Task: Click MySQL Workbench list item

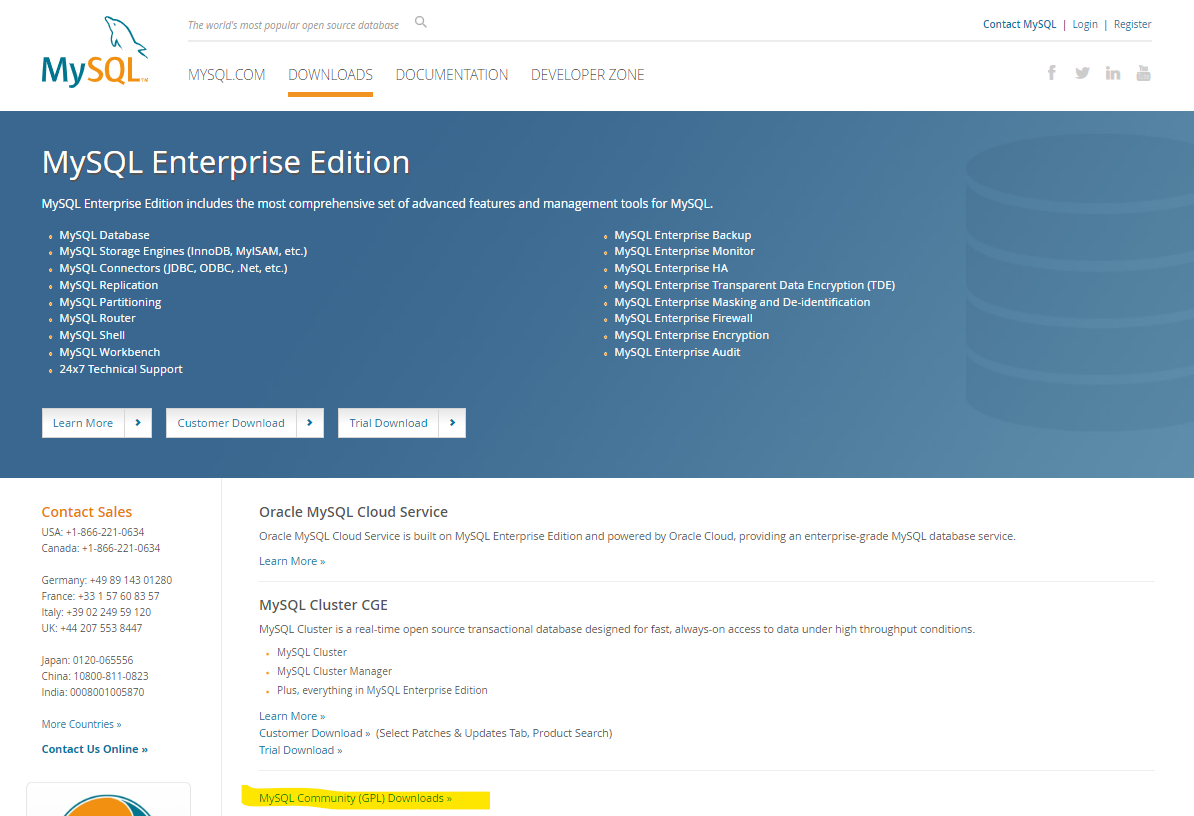Action: click(x=110, y=352)
